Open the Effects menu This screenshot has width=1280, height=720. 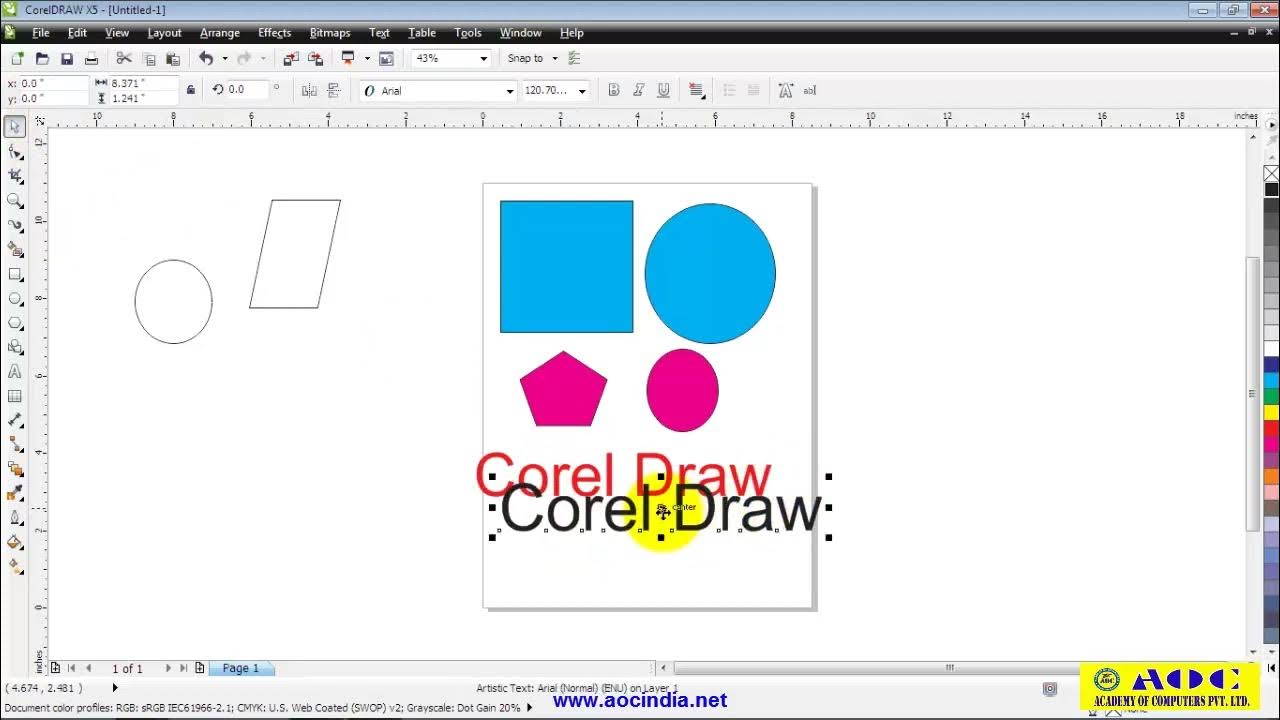pos(274,33)
